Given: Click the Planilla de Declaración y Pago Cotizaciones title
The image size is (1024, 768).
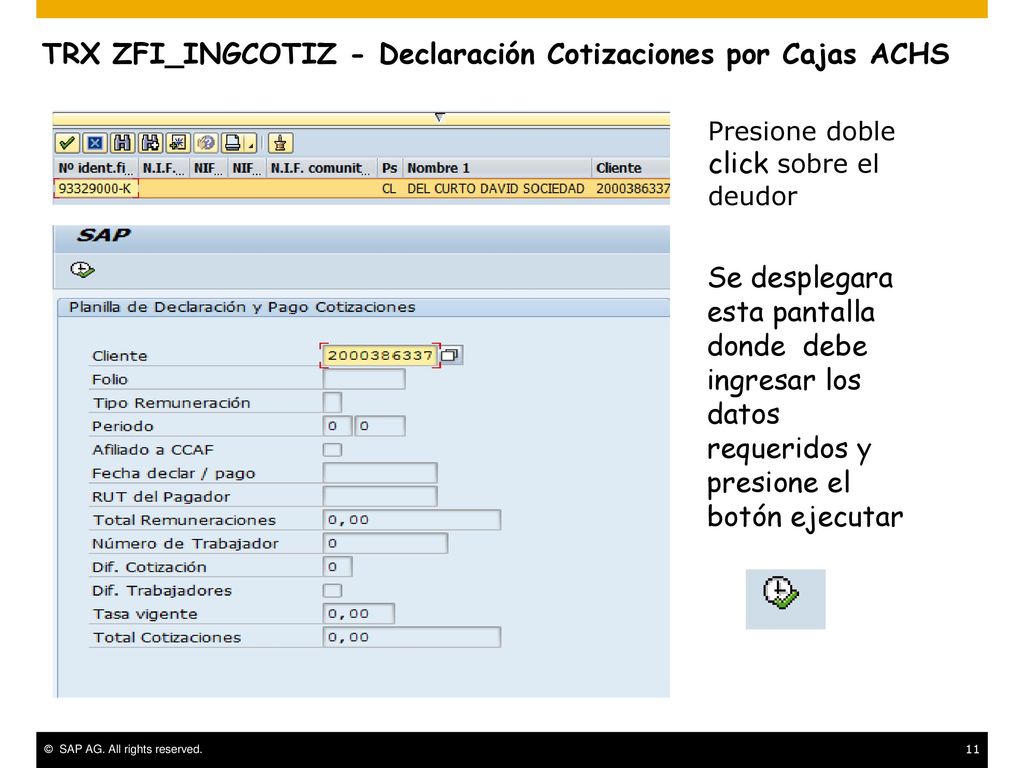Looking at the screenshot, I should click(x=242, y=307).
